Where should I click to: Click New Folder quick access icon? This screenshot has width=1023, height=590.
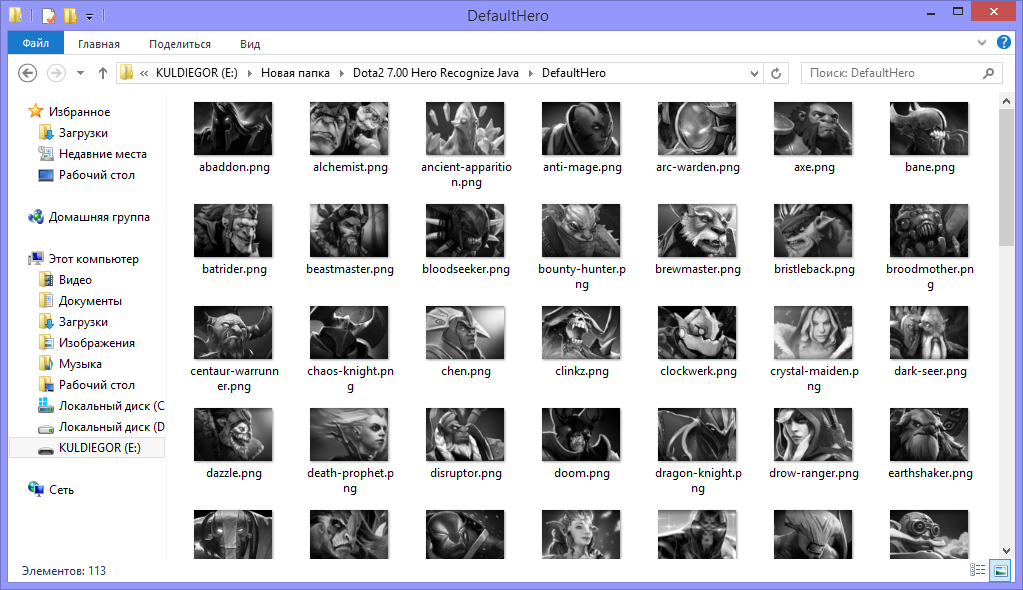[70, 14]
